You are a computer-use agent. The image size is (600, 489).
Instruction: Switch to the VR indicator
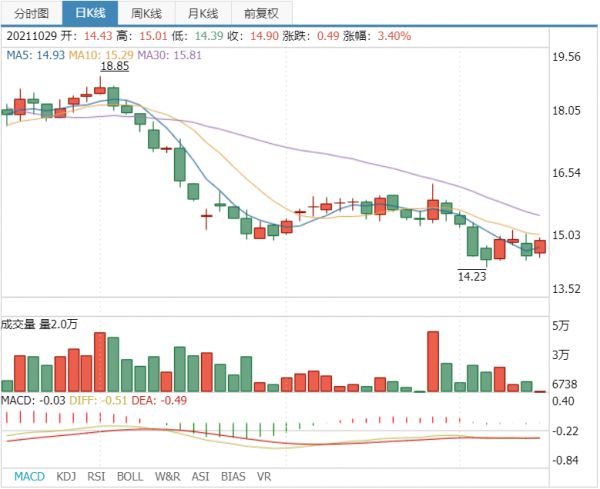click(265, 477)
